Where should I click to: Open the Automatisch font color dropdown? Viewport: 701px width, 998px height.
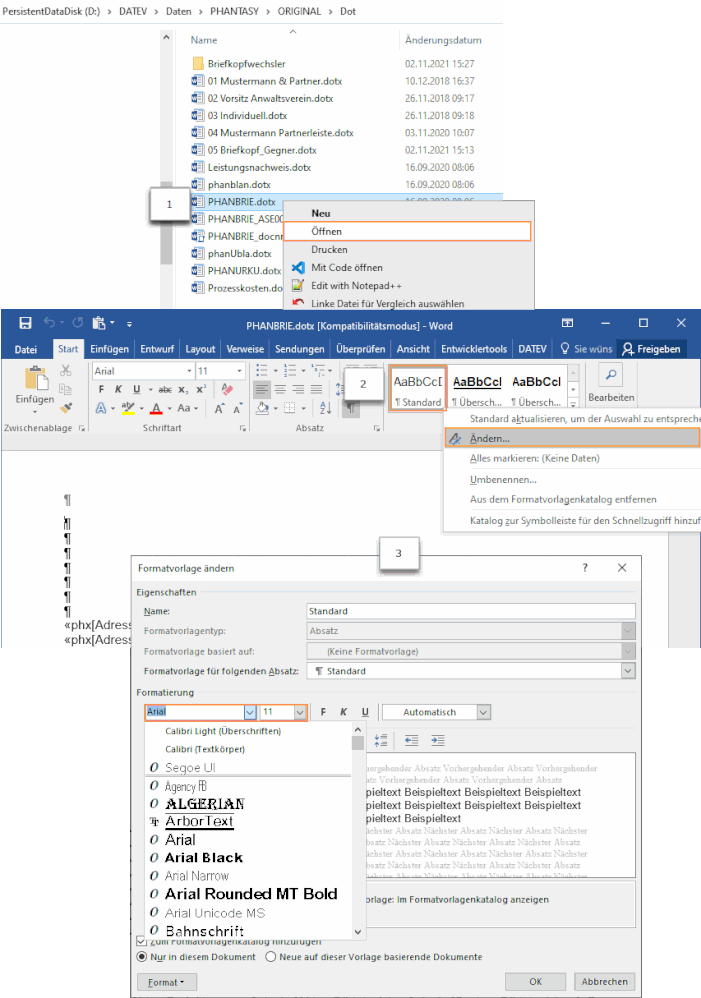click(483, 712)
